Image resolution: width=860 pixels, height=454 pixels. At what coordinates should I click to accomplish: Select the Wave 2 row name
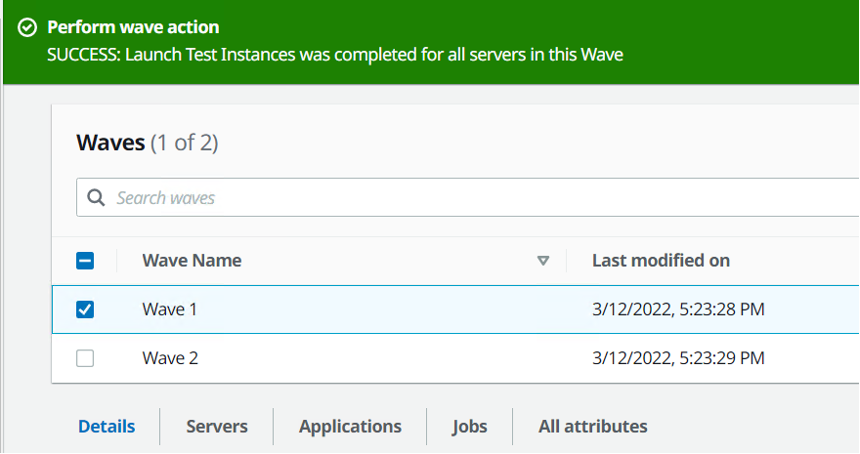(170, 358)
